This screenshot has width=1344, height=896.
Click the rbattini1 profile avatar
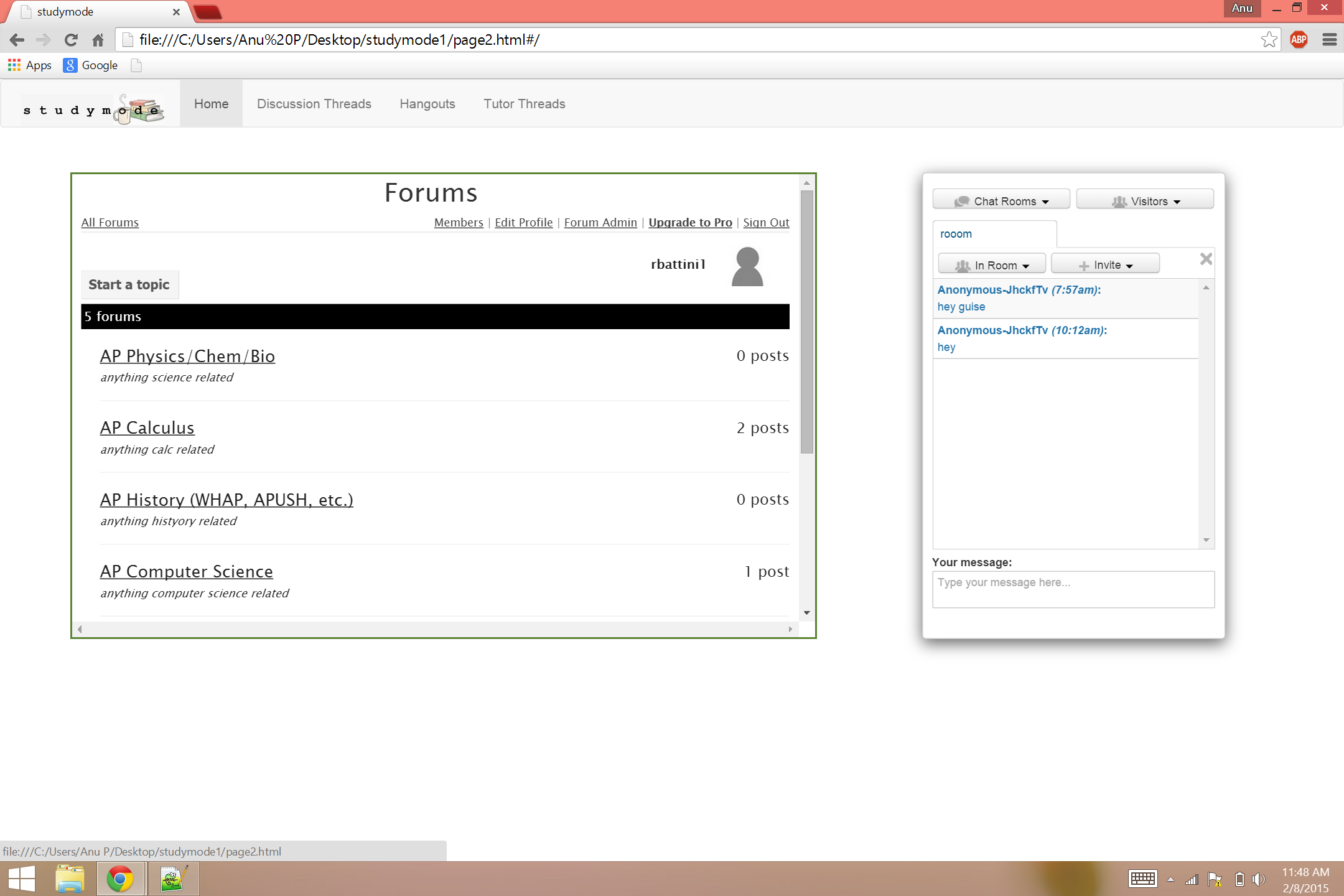(747, 267)
